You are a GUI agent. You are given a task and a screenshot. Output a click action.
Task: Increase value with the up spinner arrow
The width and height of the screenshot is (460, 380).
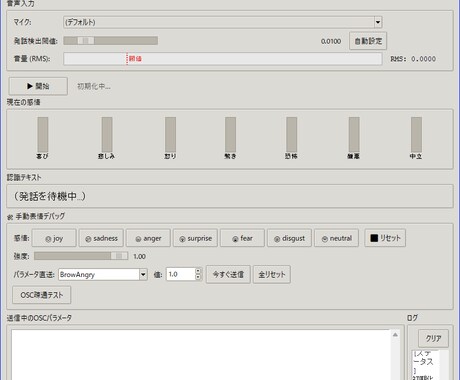(198, 271)
